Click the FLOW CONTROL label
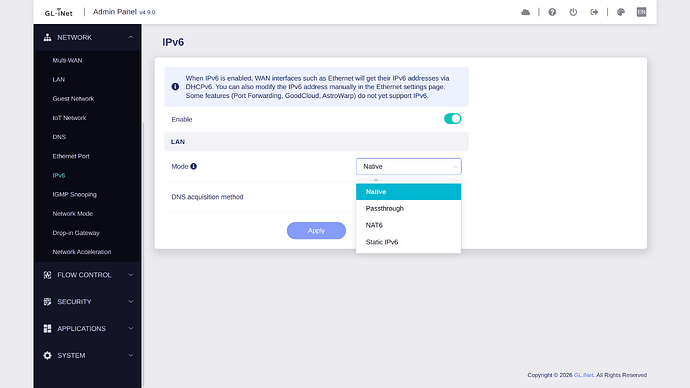690x388 pixels. tap(84, 275)
